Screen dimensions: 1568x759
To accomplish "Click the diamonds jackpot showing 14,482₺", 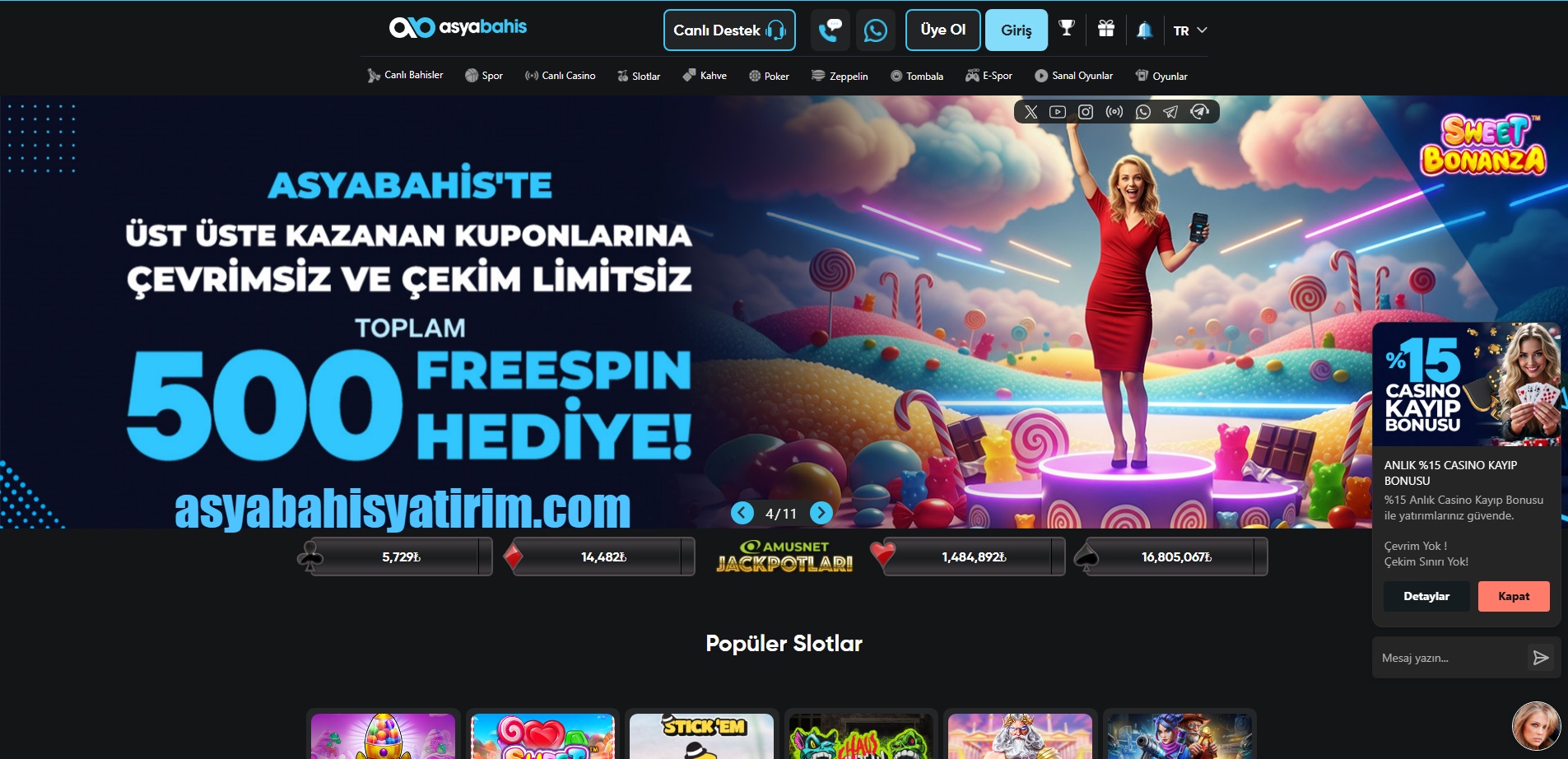I will [598, 557].
